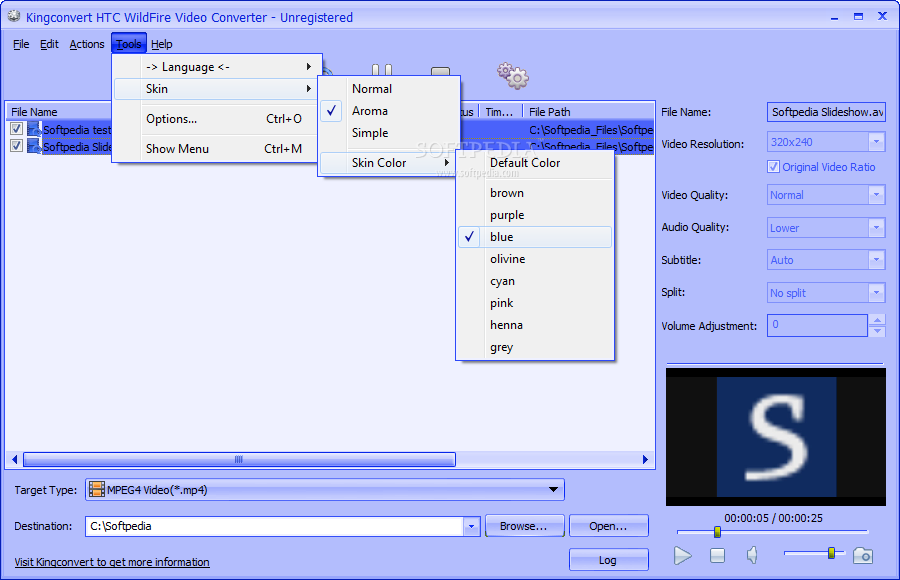Image resolution: width=900 pixels, height=580 pixels.
Task: Uncheck the Softpedia test file checkbox
Action: [x=17, y=129]
